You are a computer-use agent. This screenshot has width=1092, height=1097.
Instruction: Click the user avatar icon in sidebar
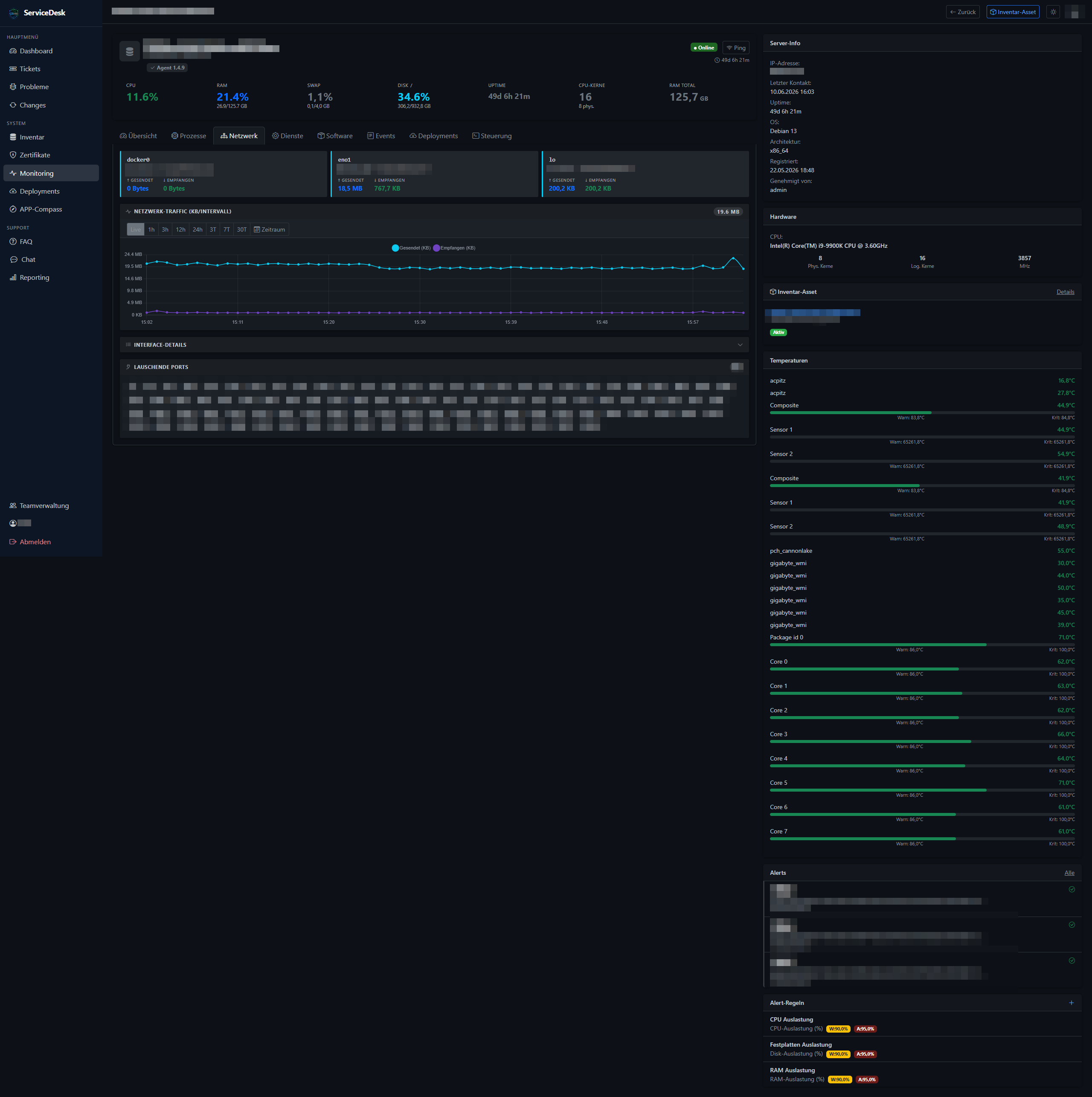coord(13,523)
